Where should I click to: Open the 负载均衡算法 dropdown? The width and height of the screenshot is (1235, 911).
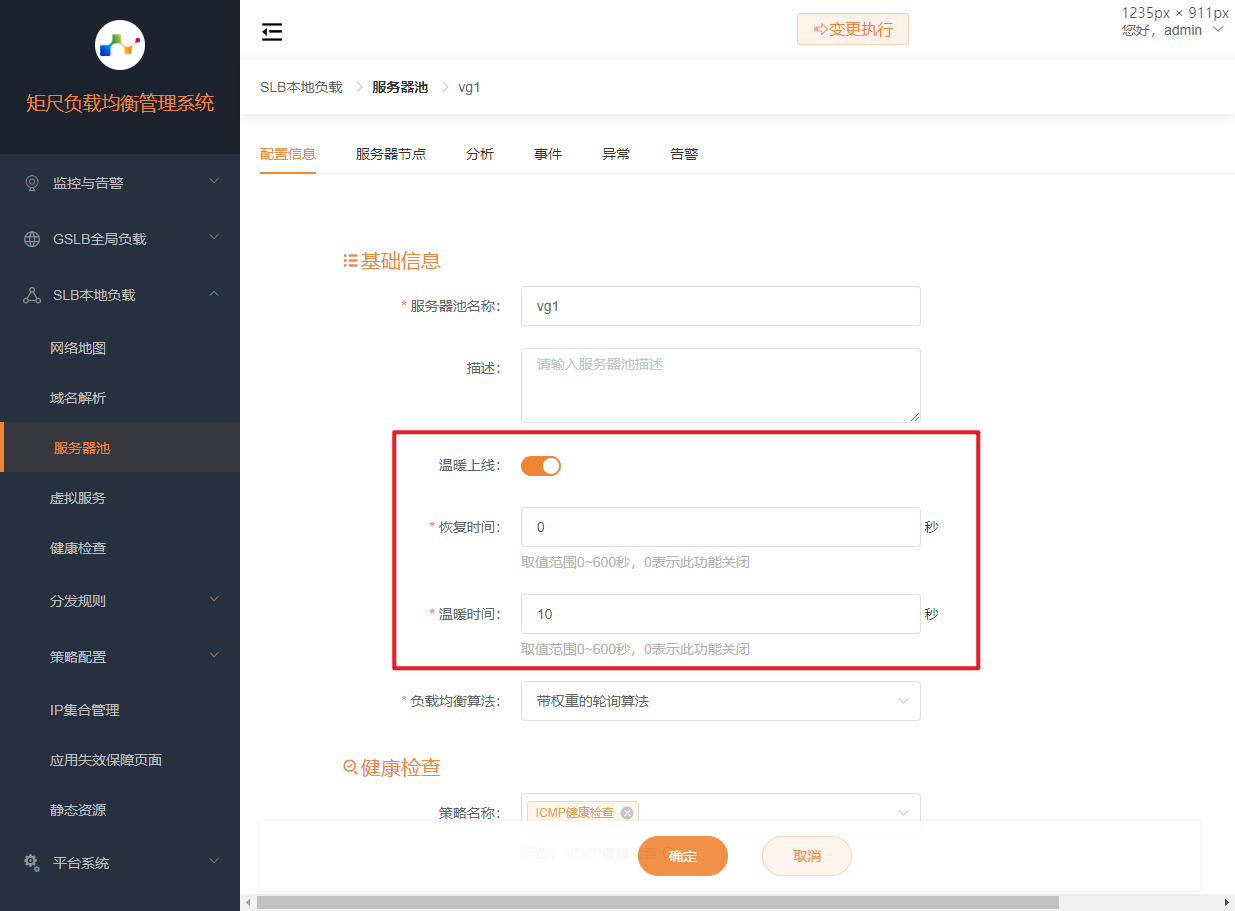720,701
